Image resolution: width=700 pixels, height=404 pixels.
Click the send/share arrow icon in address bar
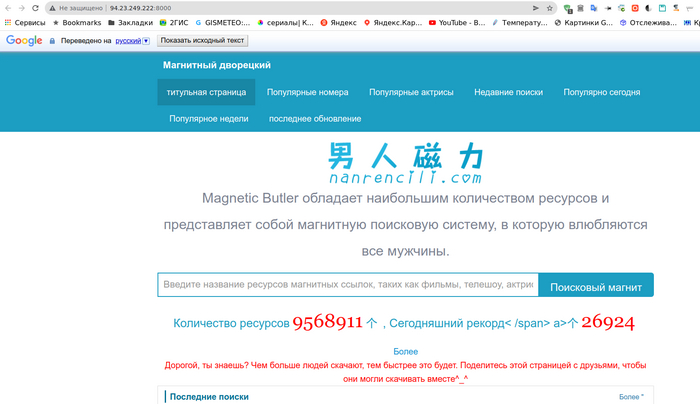click(536, 8)
